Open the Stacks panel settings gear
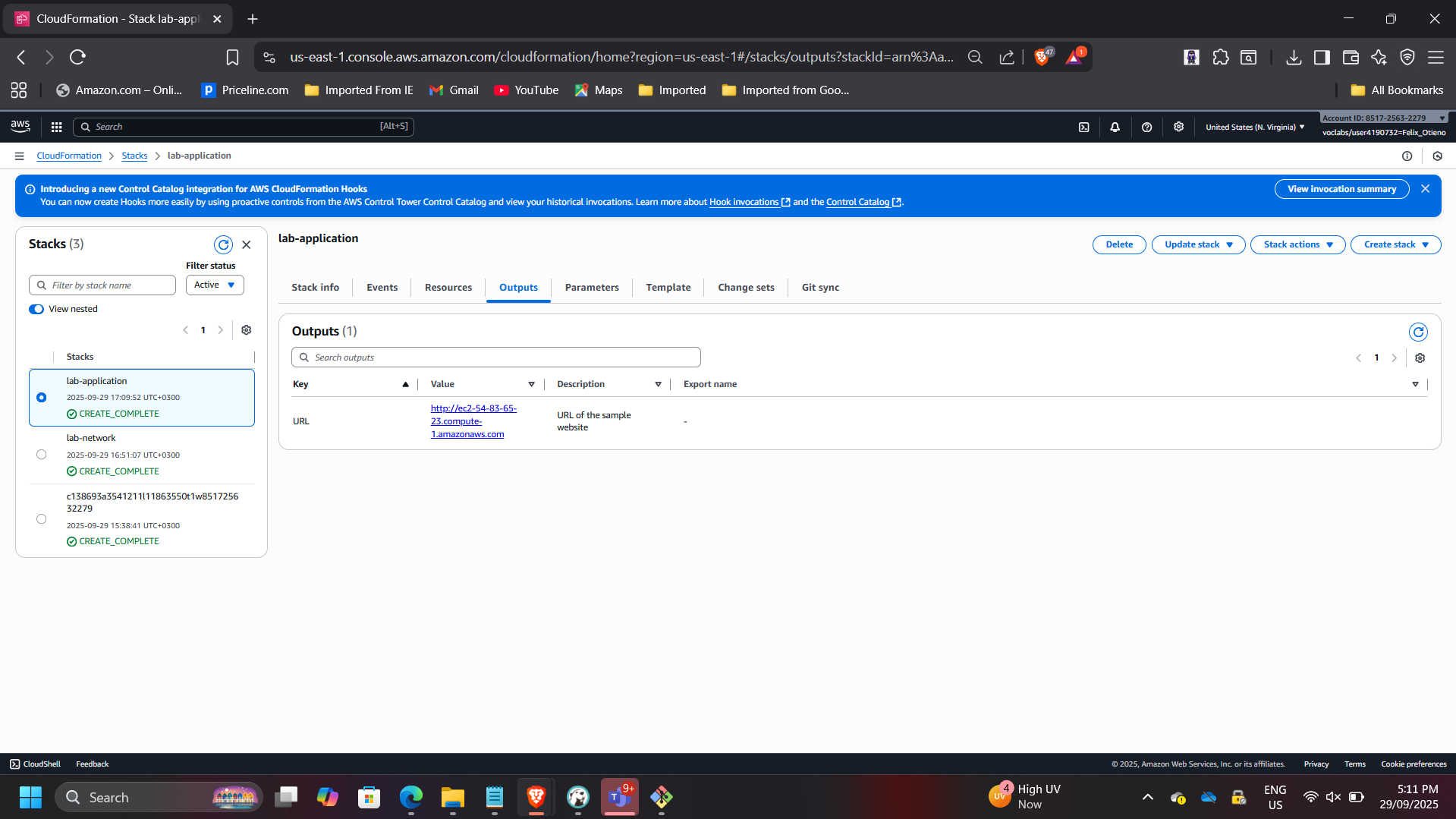Viewport: 1456px width, 819px height. (246, 329)
